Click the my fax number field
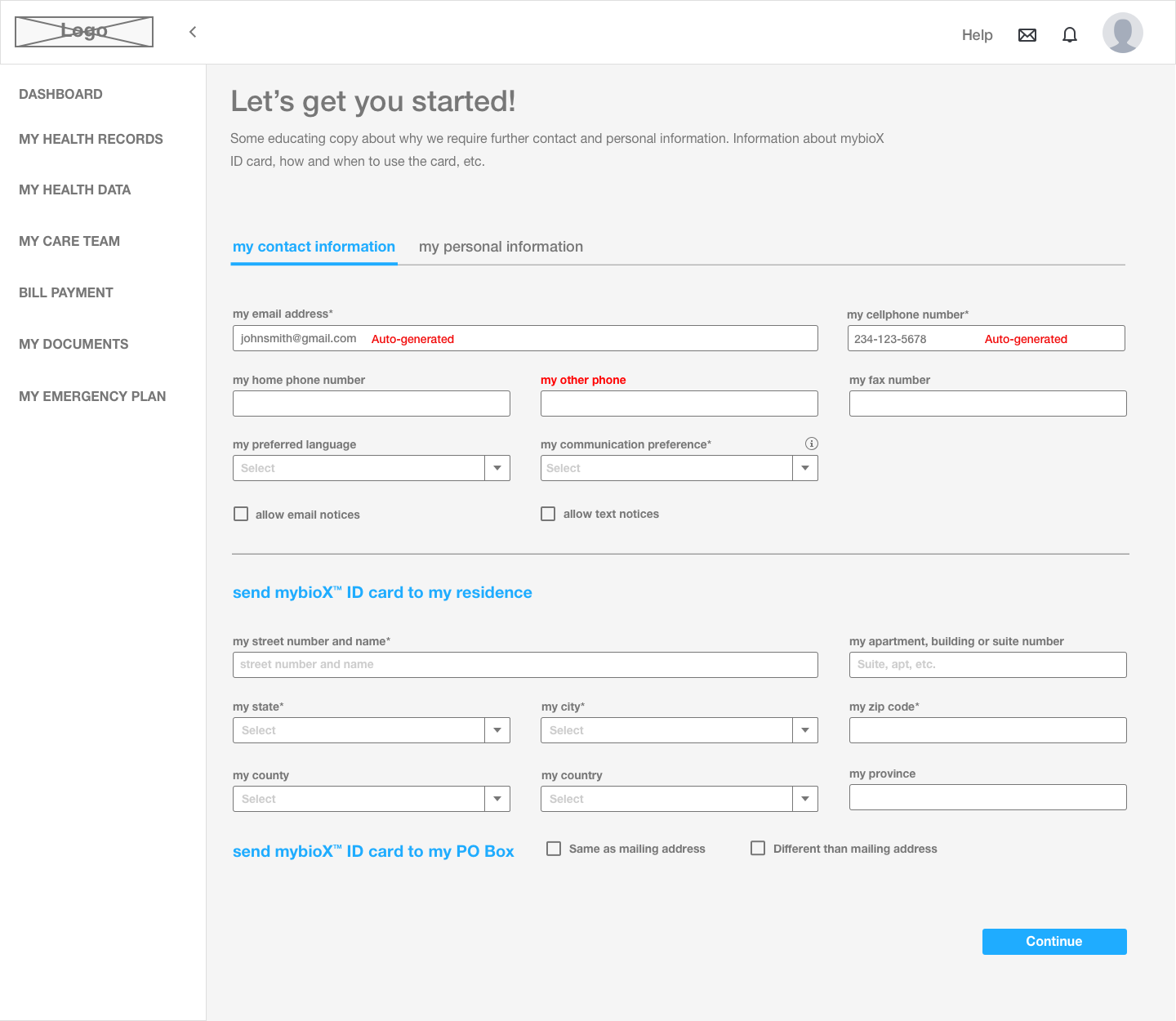The height and width of the screenshot is (1021, 1176). click(987, 403)
